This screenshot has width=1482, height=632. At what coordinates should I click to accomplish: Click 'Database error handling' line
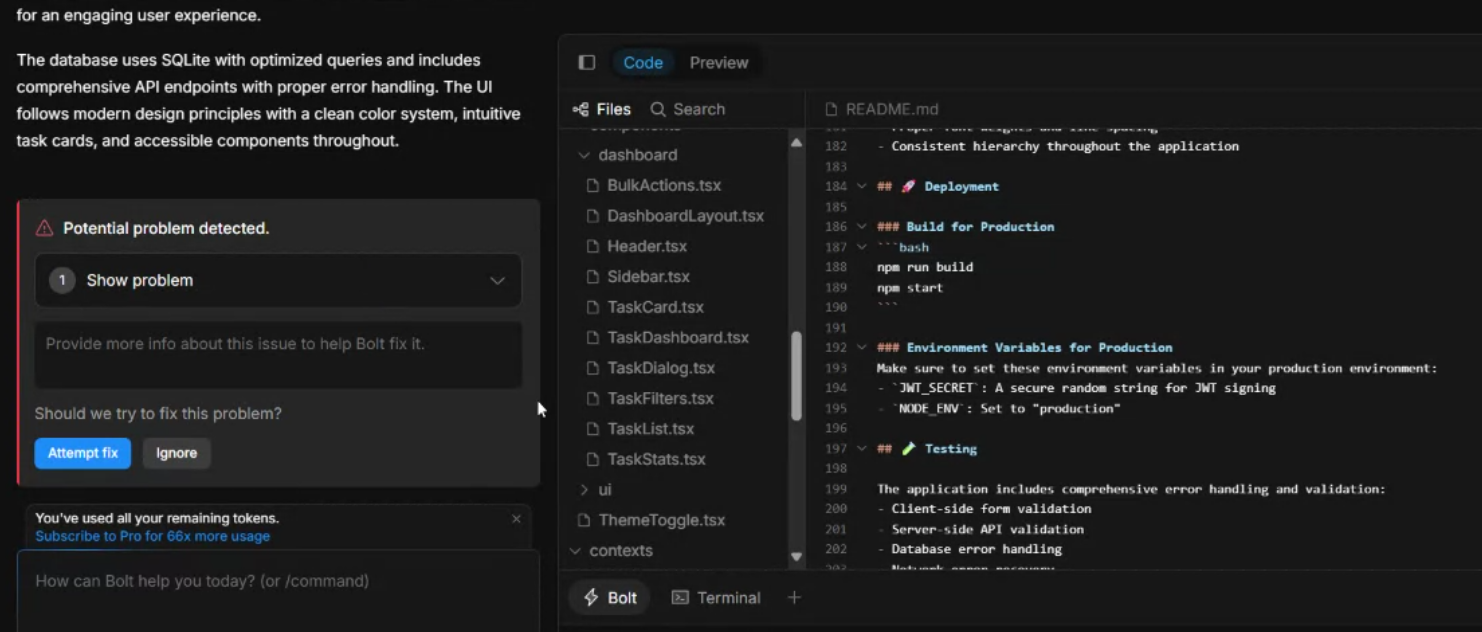969,549
